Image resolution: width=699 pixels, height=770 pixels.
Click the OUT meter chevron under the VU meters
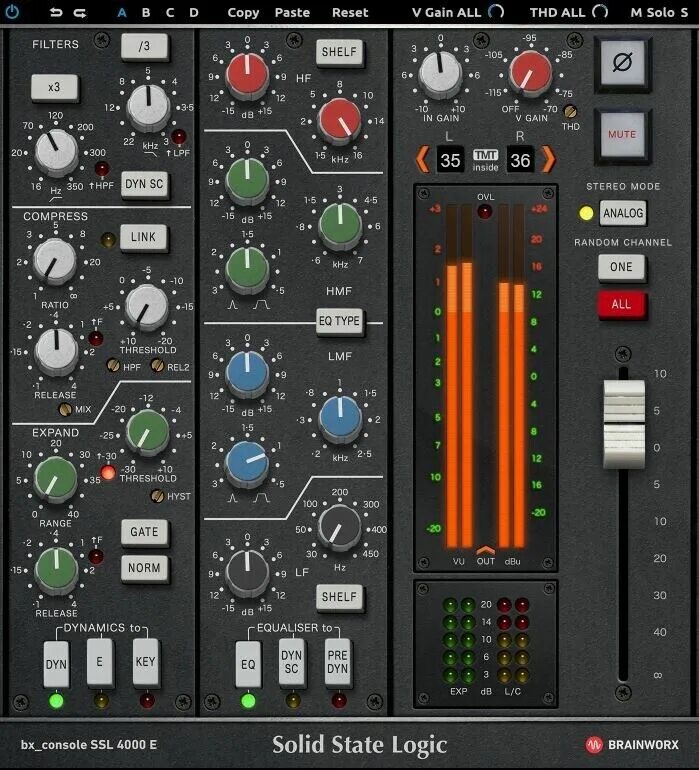[x=485, y=550]
